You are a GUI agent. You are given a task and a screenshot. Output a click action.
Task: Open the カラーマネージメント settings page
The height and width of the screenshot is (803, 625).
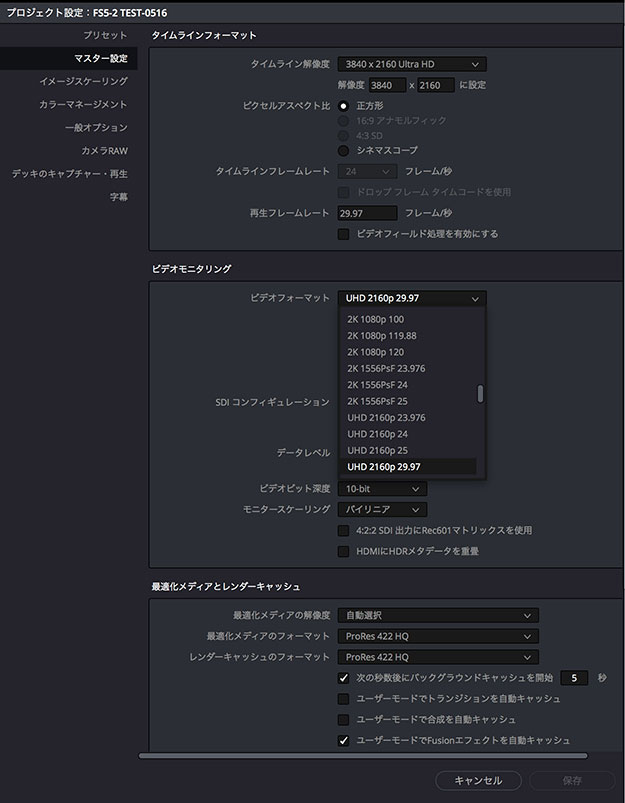point(83,104)
